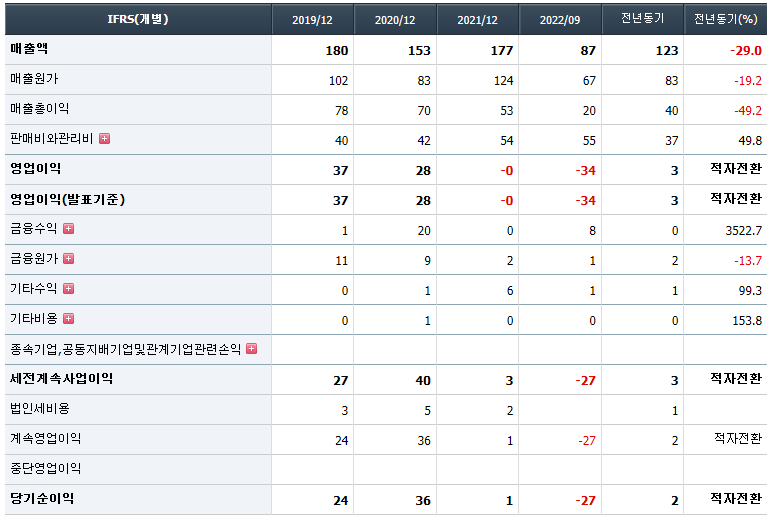Select 매출액 value 153 for 2020/12
769x518 pixels.
(419, 51)
